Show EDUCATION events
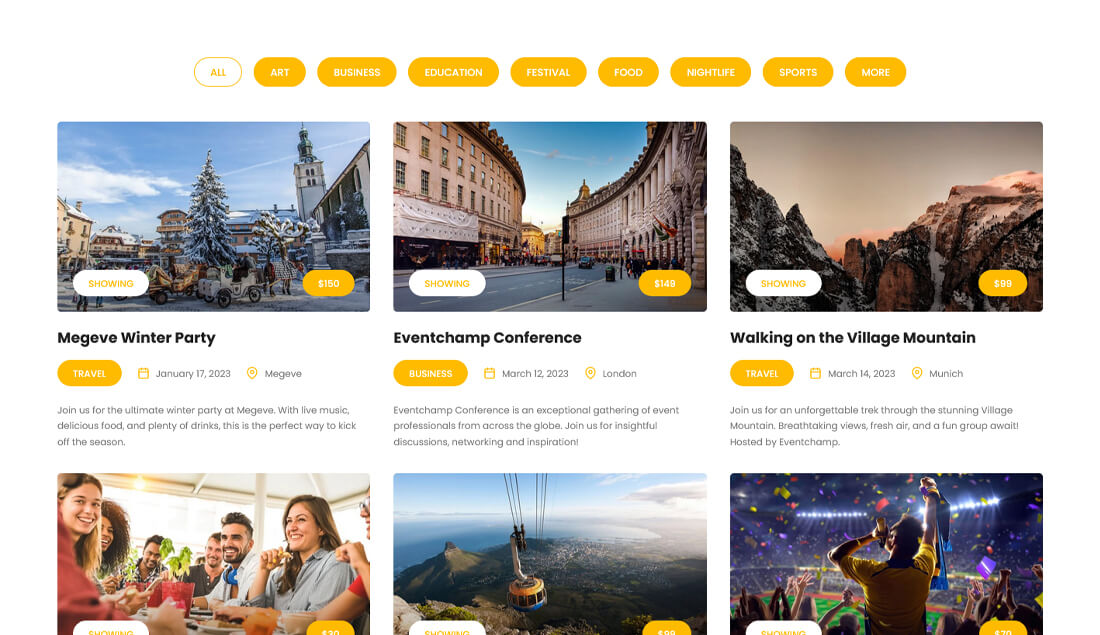1100x635 pixels. 453,72
